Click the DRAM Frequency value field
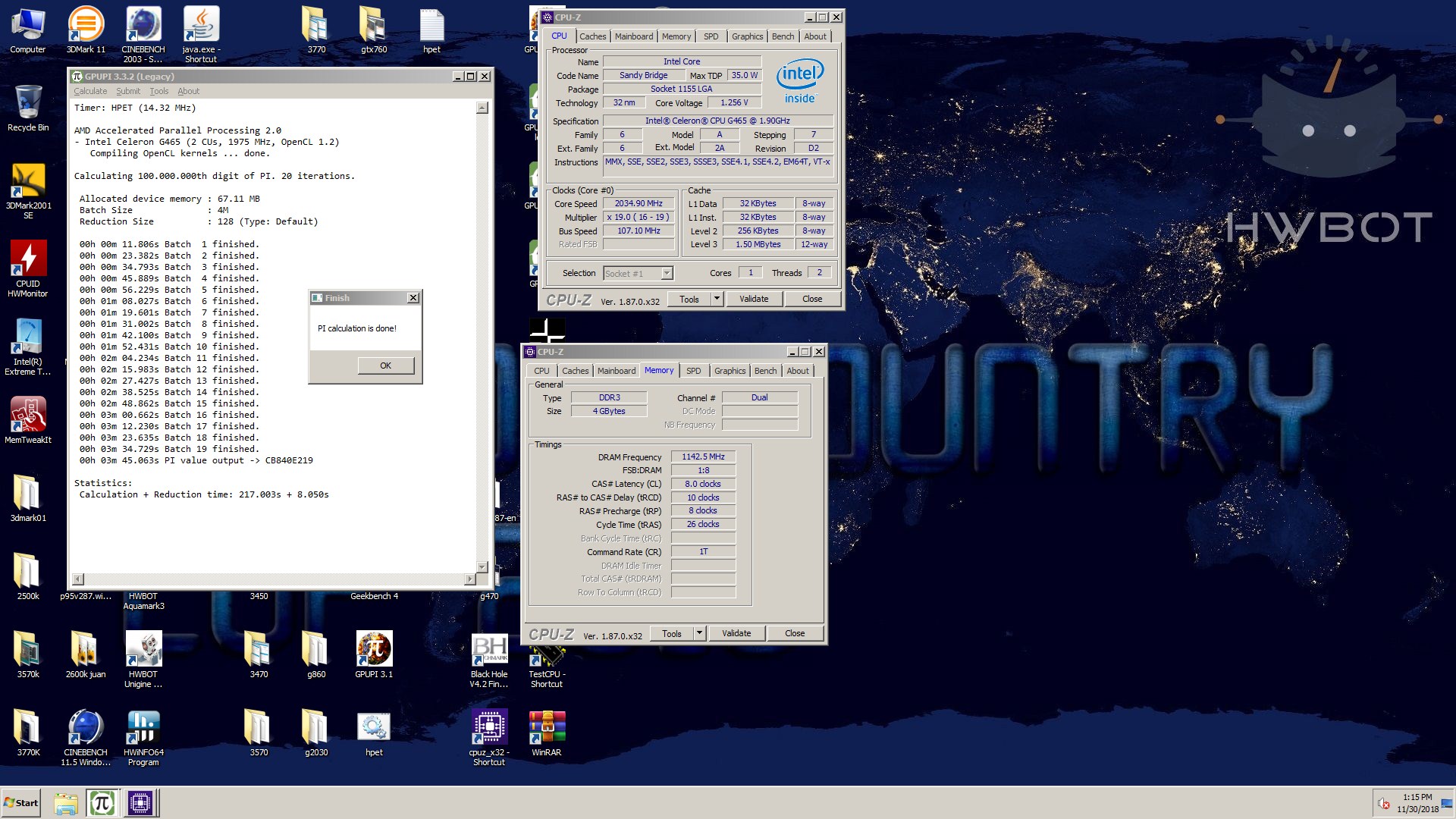This screenshot has height=819, width=1456. point(703,457)
